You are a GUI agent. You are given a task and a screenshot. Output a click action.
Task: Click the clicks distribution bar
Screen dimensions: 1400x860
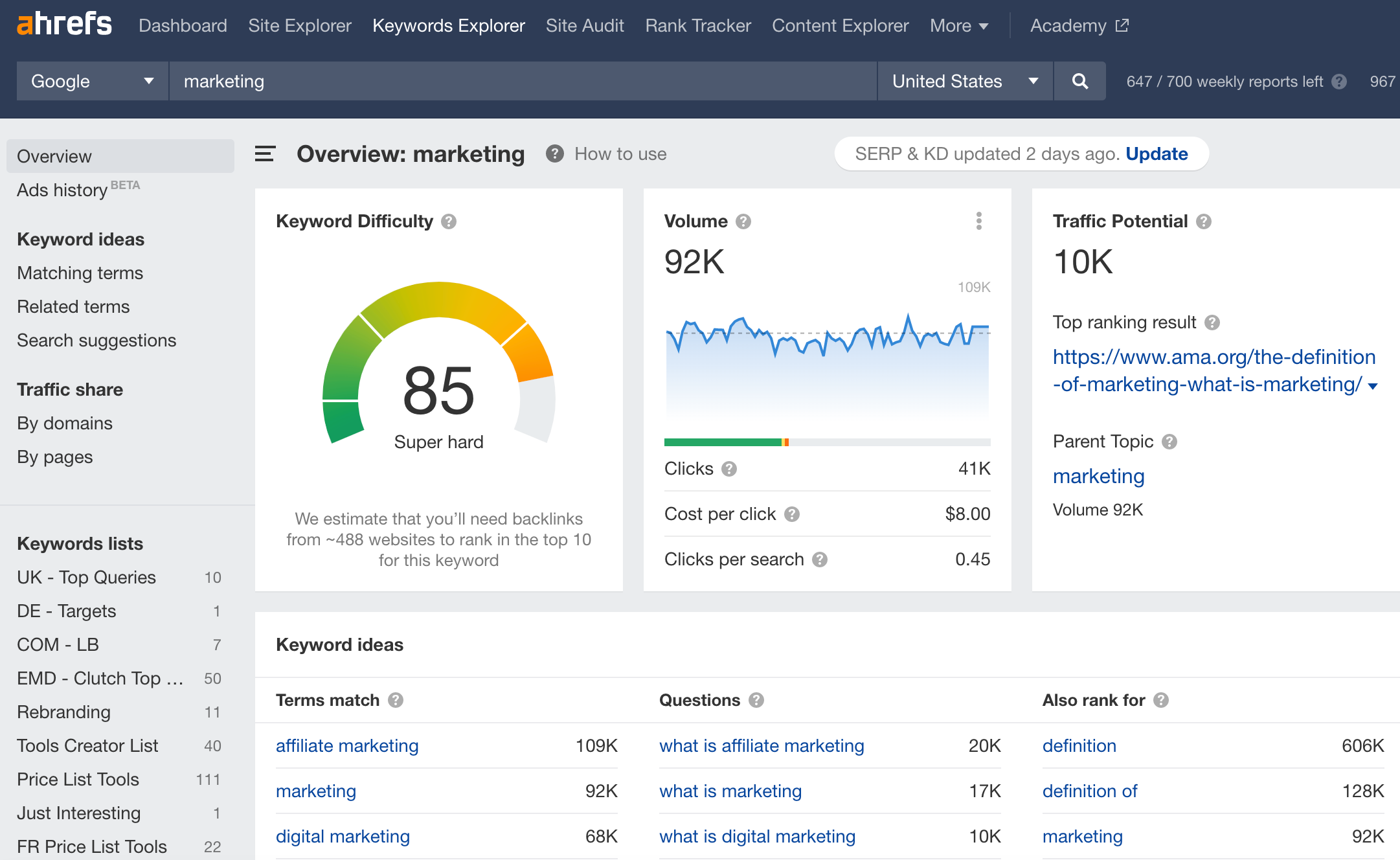click(x=827, y=442)
